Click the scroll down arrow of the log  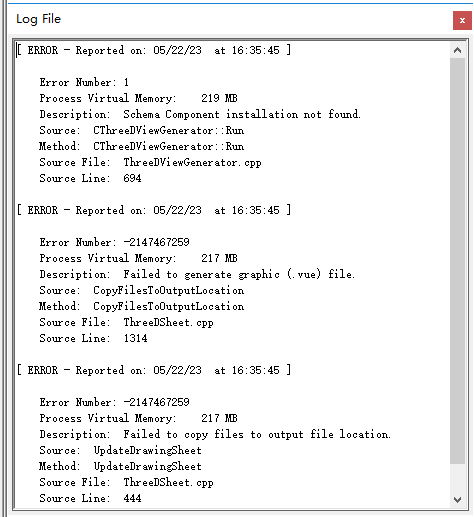click(x=457, y=499)
